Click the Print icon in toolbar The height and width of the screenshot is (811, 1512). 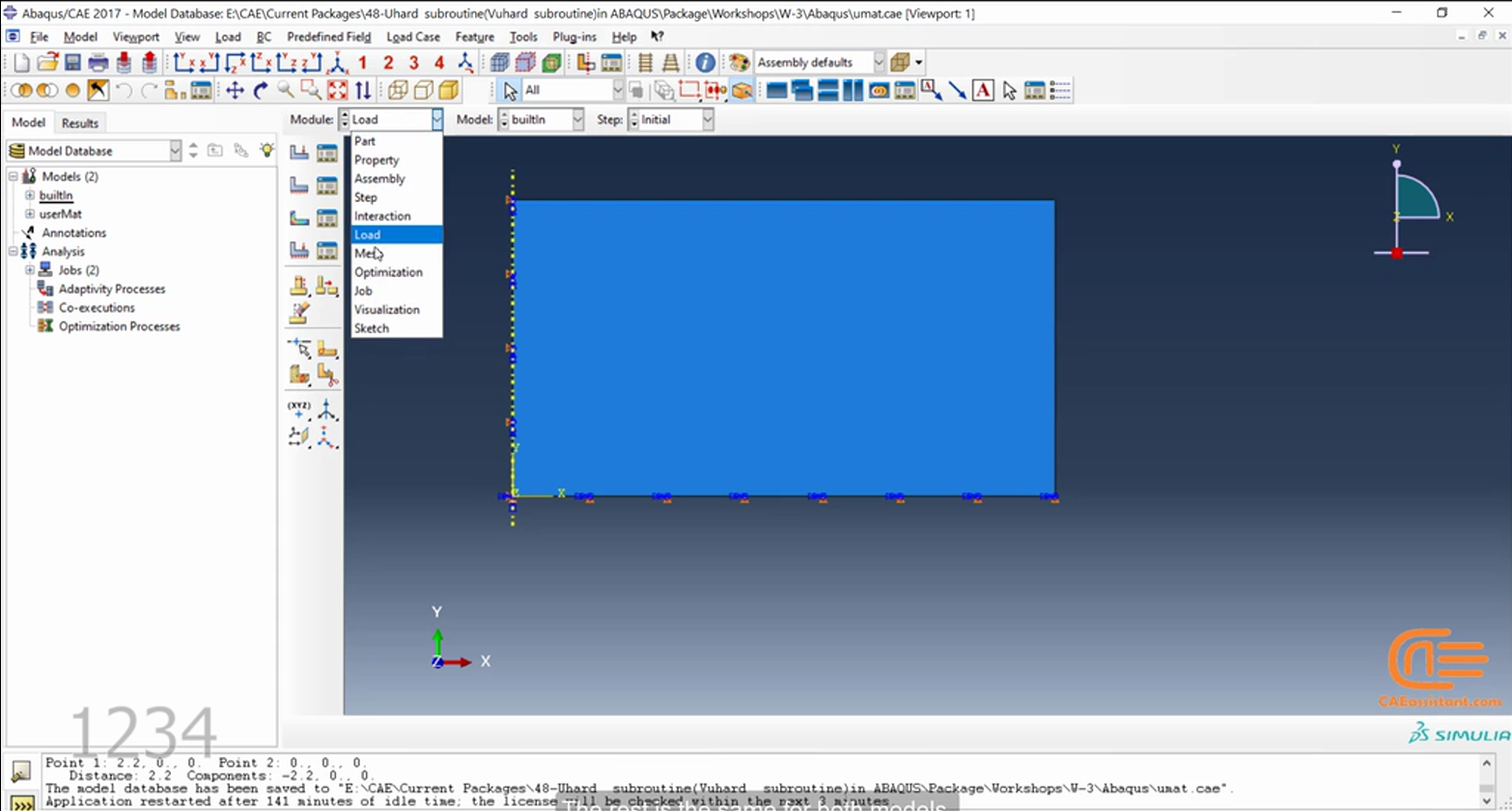[98, 63]
